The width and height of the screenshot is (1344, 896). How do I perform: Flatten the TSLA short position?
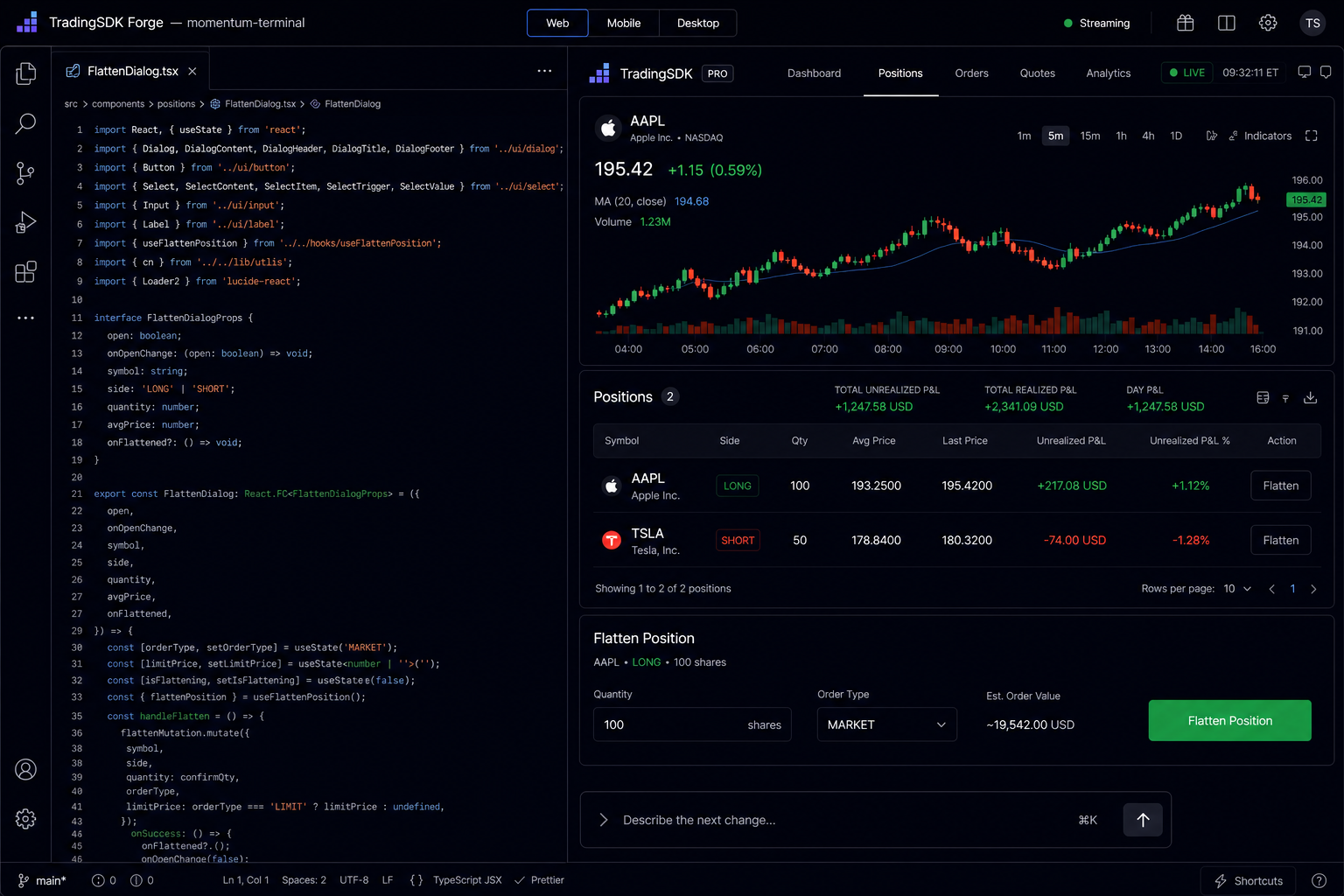[x=1280, y=541]
